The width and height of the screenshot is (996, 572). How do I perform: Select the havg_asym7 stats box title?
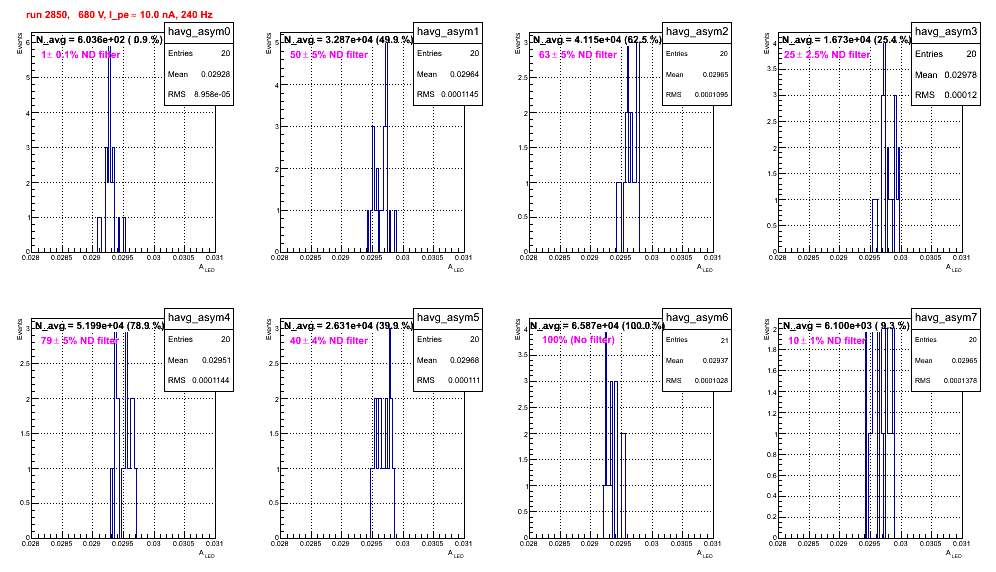(x=946, y=318)
